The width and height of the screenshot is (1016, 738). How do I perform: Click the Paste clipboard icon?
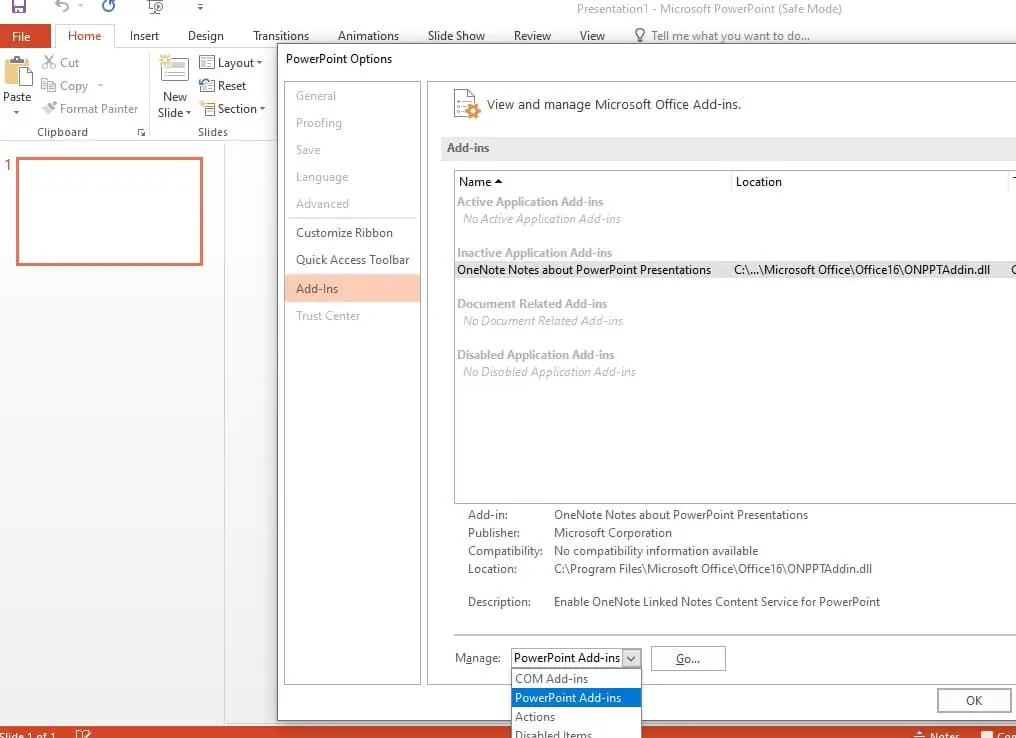(x=17, y=74)
